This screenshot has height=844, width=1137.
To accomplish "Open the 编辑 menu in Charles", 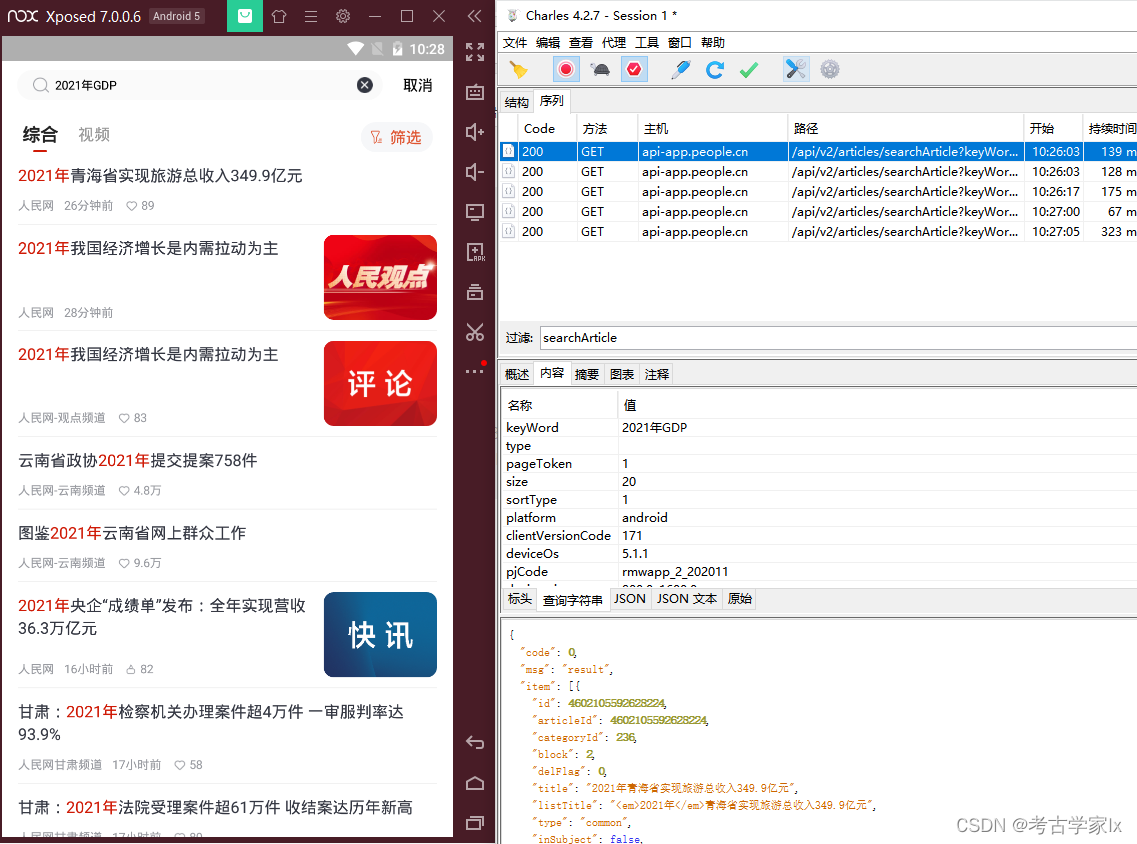I will (547, 43).
